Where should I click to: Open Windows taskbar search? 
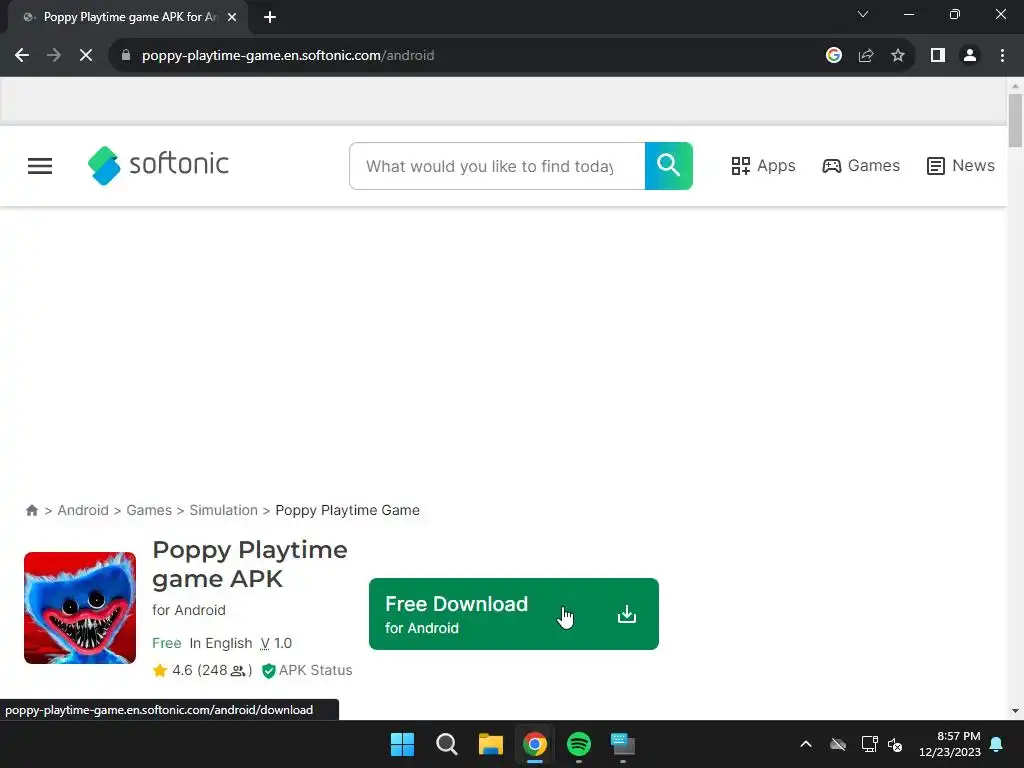(447, 744)
